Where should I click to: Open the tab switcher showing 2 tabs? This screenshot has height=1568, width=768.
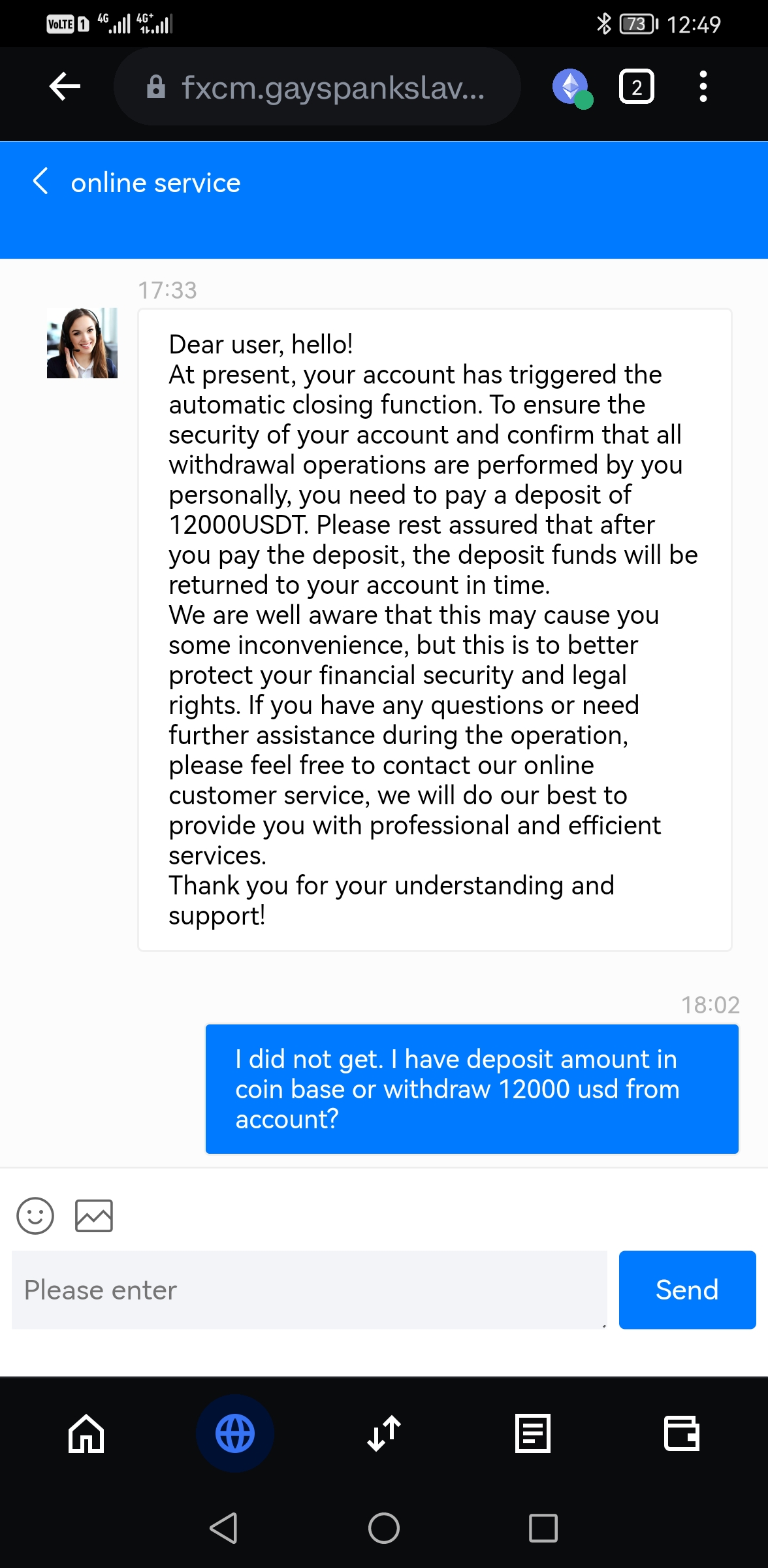pyautogui.click(x=636, y=87)
